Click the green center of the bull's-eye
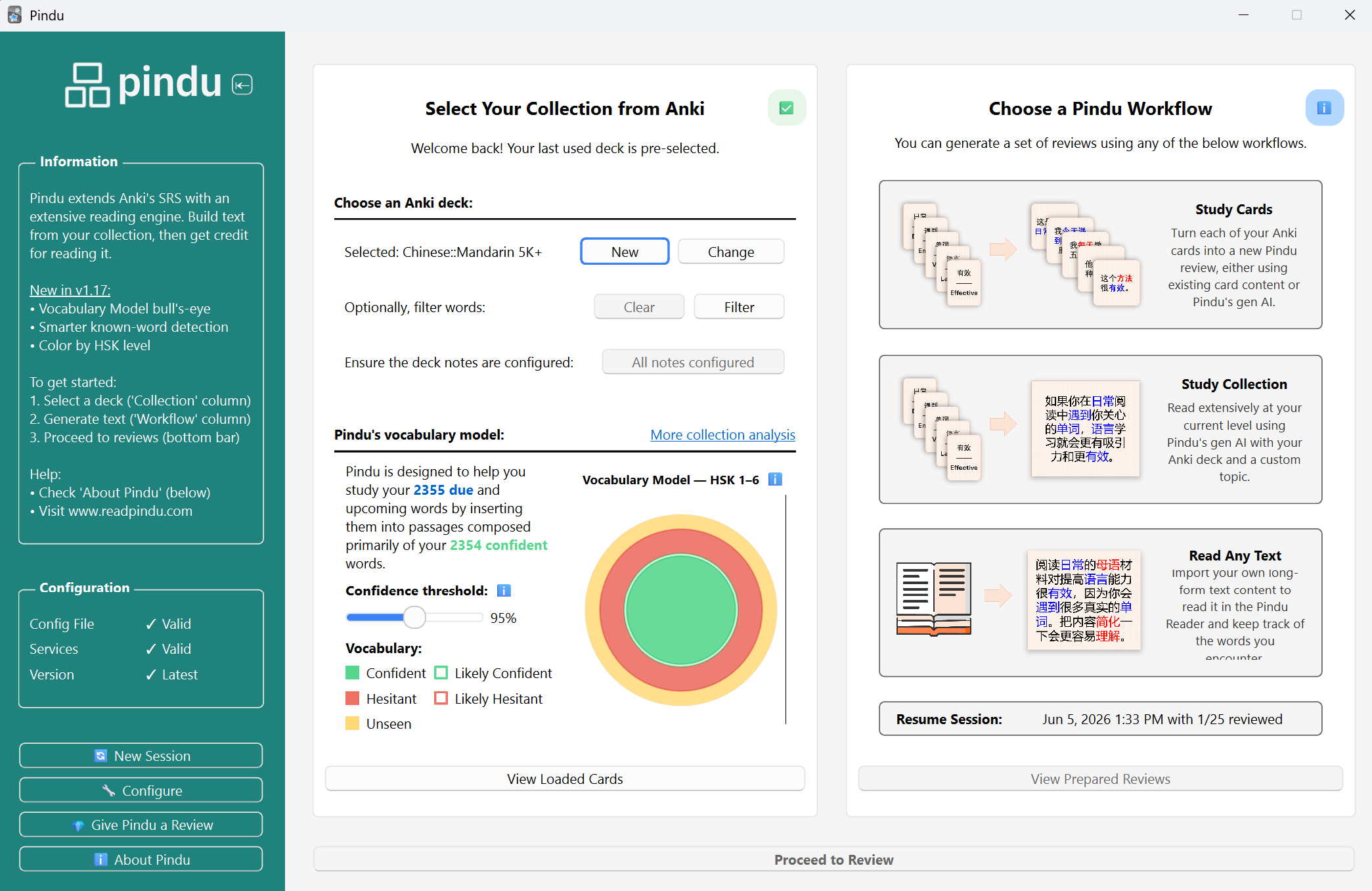 681,610
